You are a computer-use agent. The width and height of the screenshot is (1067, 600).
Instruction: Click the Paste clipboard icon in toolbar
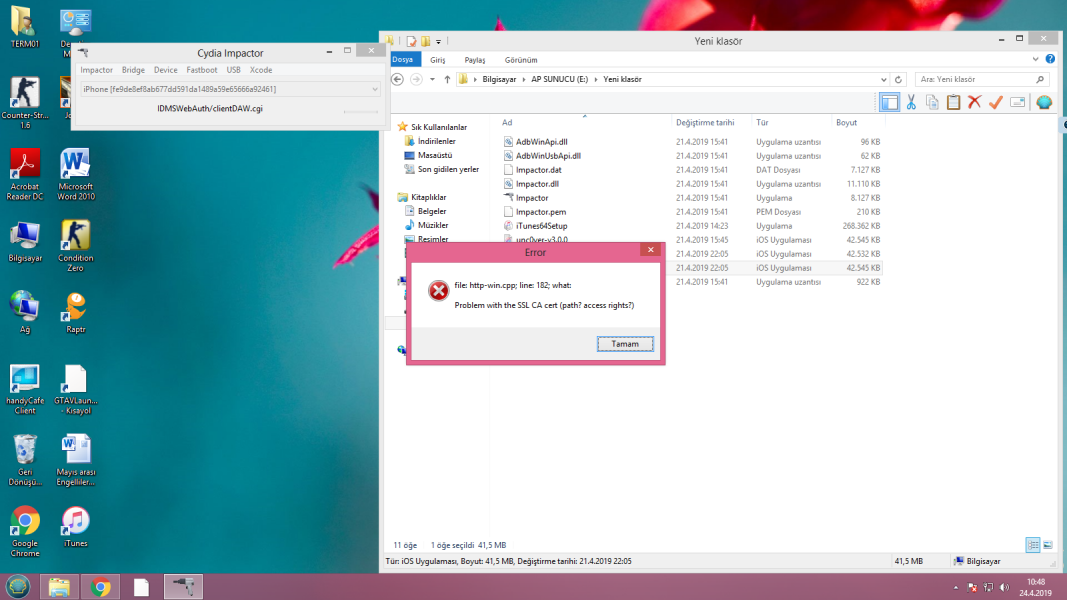tap(953, 102)
